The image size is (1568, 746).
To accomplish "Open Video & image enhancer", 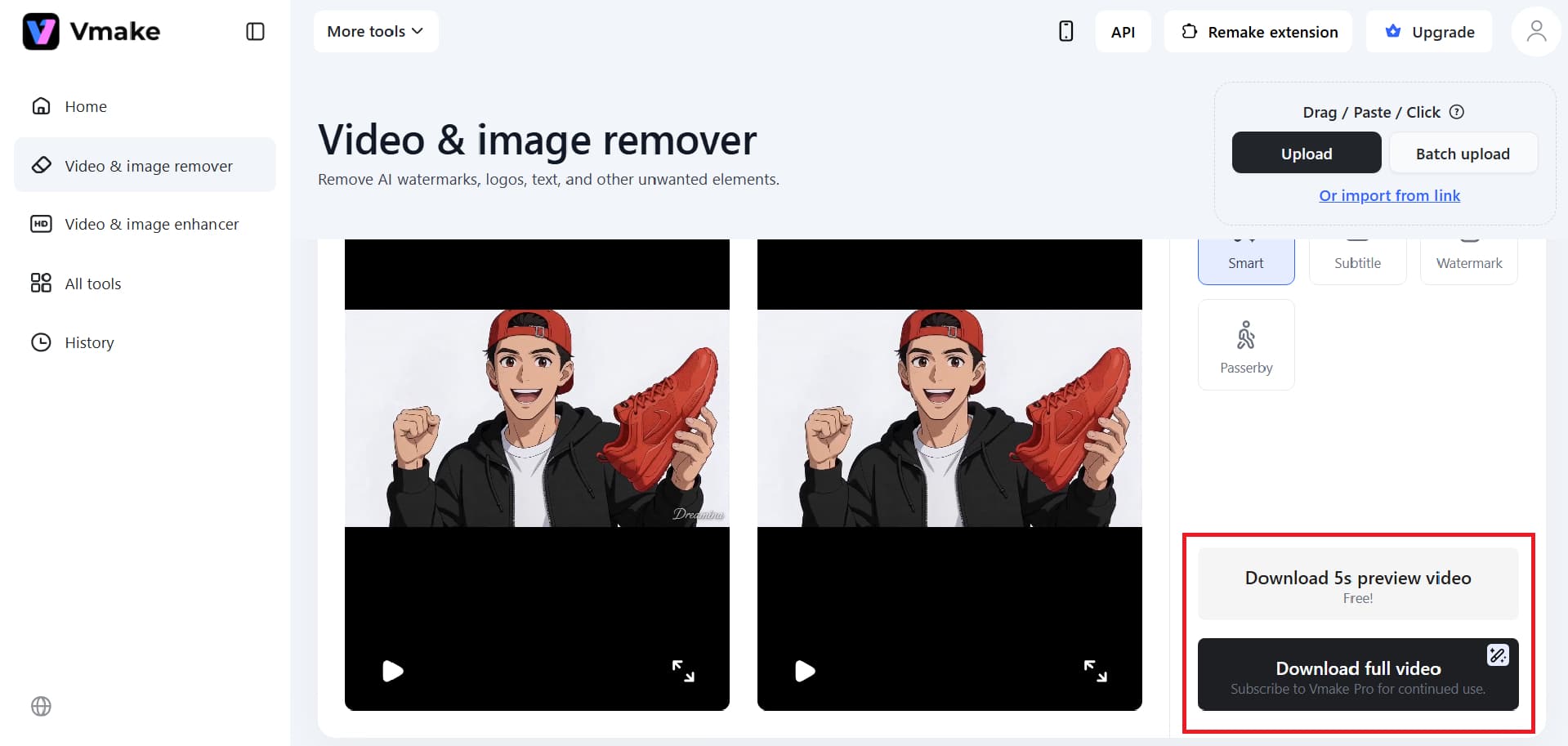I will tap(145, 224).
